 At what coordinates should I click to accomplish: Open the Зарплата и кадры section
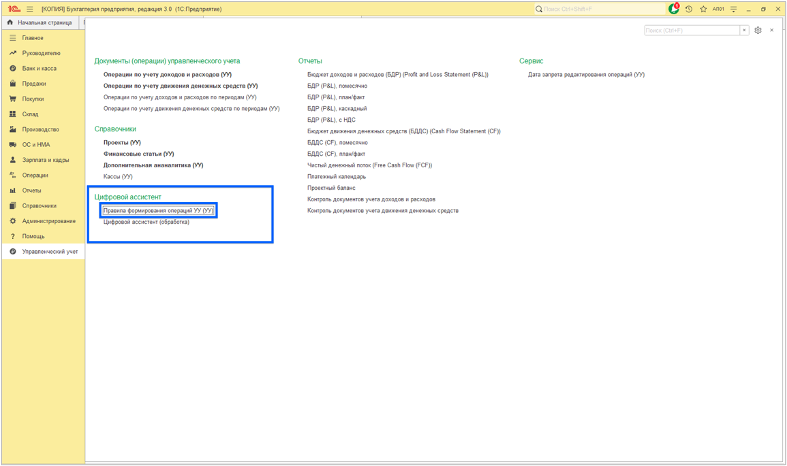point(45,160)
